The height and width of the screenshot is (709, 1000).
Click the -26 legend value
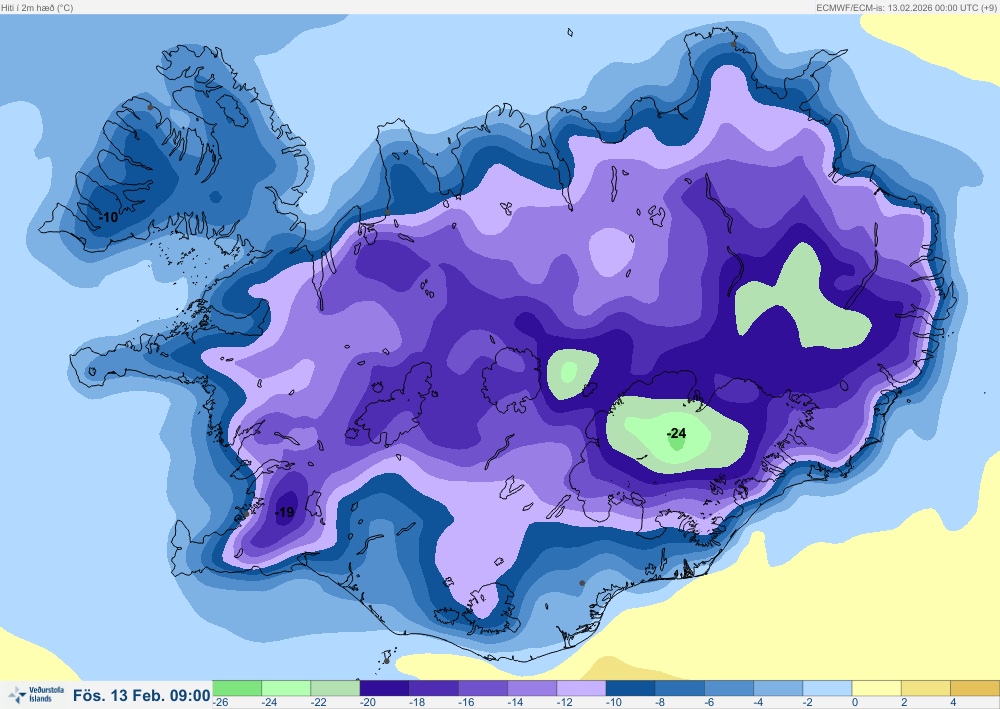pos(221,702)
